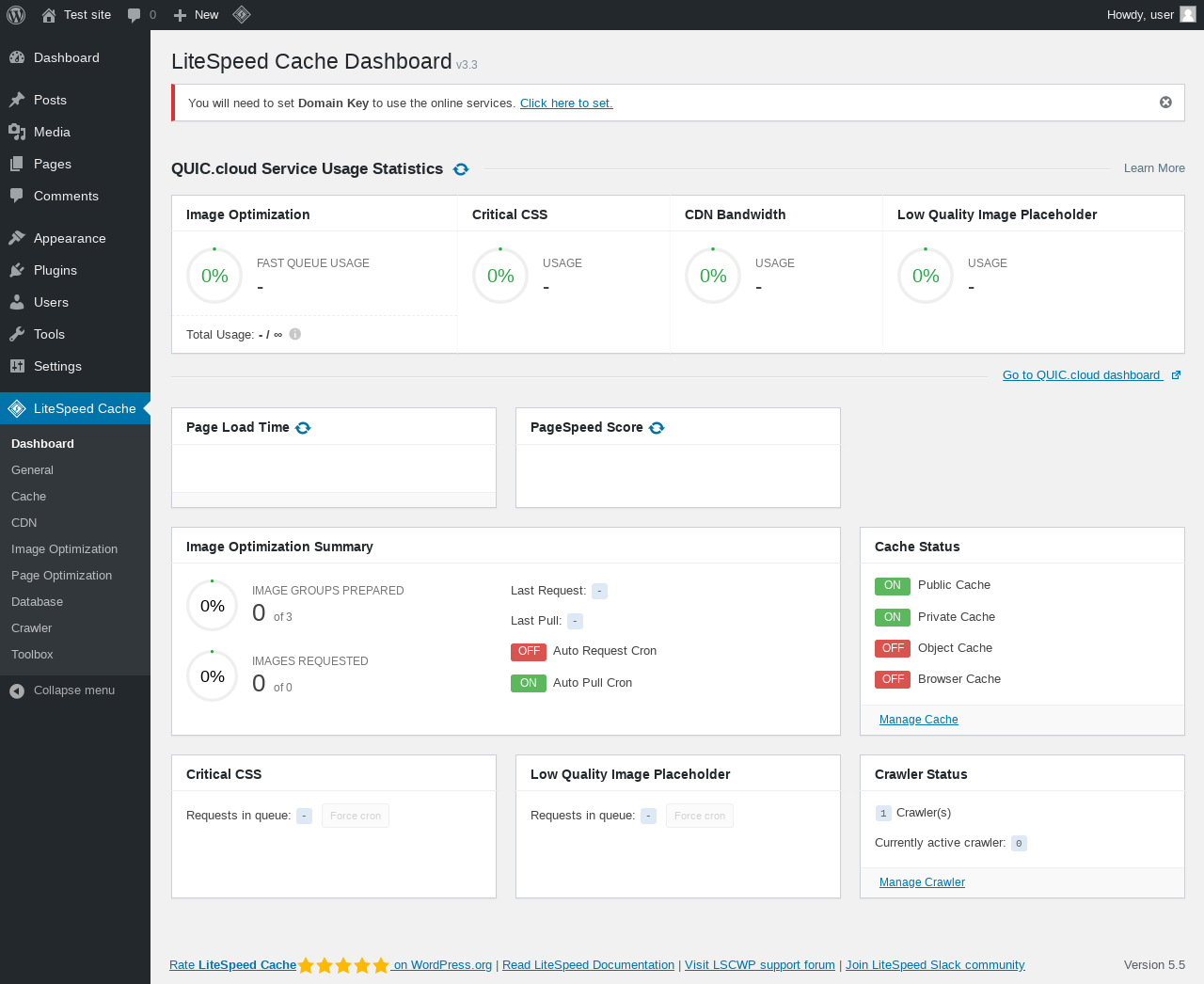This screenshot has width=1204, height=984.
Task: Click the LiteSpeed diamond icon in admin bar
Action: [x=242, y=15]
